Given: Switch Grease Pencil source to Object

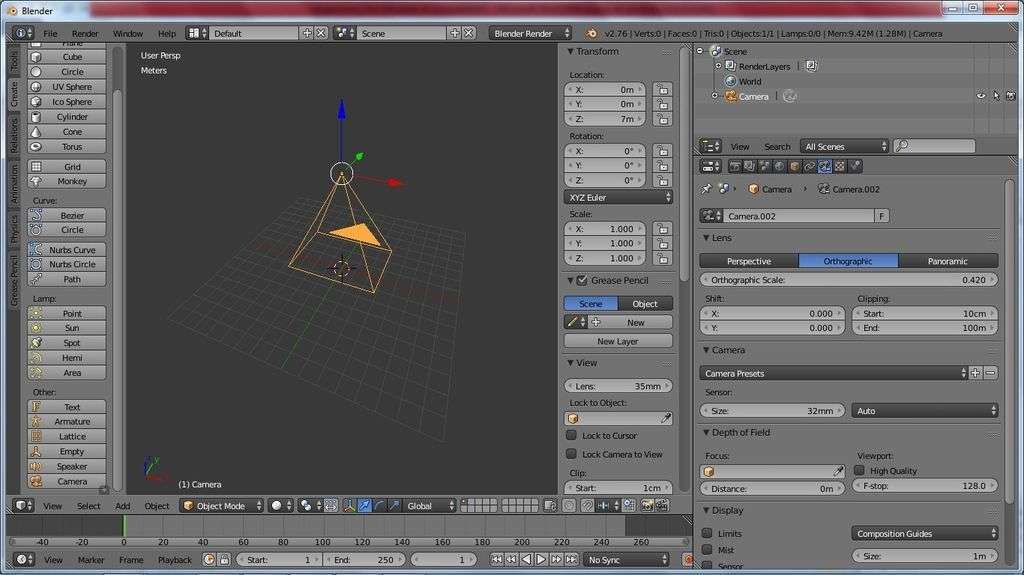Looking at the screenshot, I should (645, 304).
